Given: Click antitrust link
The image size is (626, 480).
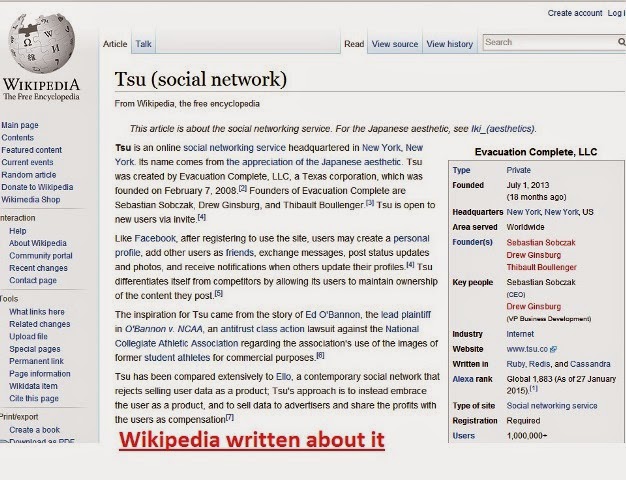Looking at the screenshot, I should click(237, 329).
